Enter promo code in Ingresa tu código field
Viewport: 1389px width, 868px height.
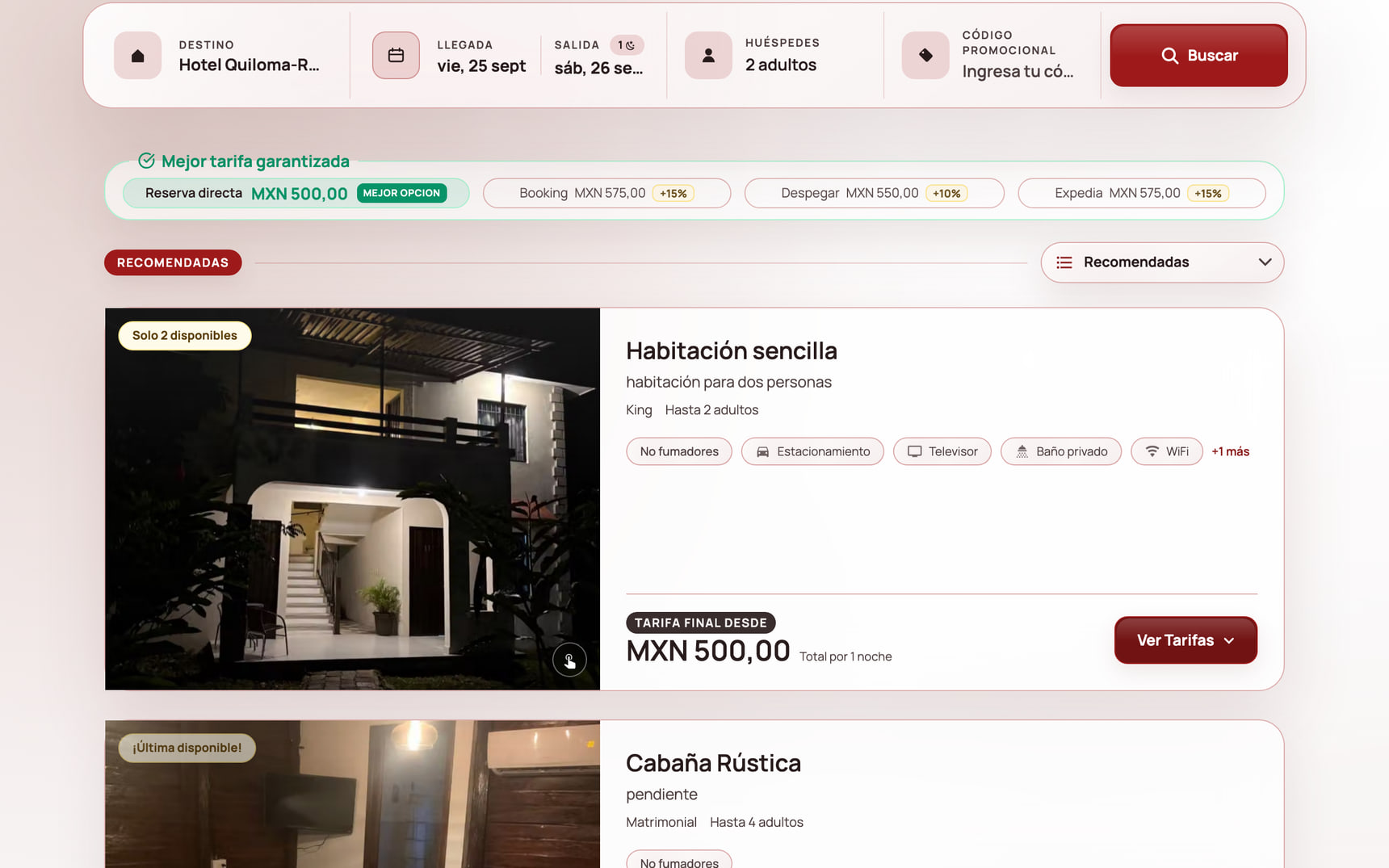(x=1018, y=71)
